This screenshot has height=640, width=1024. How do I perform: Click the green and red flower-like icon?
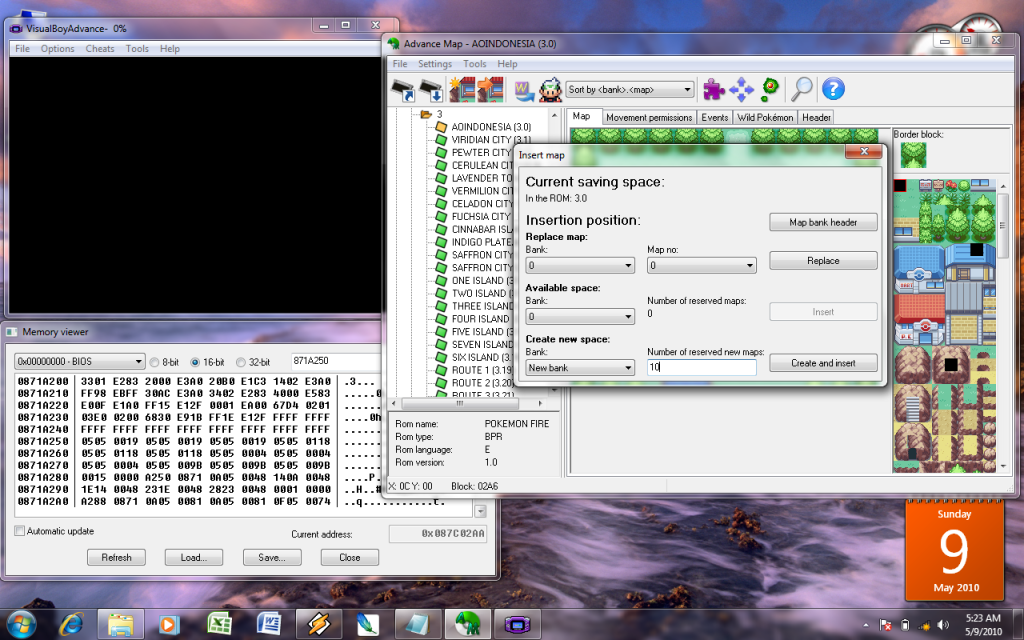click(770, 89)
